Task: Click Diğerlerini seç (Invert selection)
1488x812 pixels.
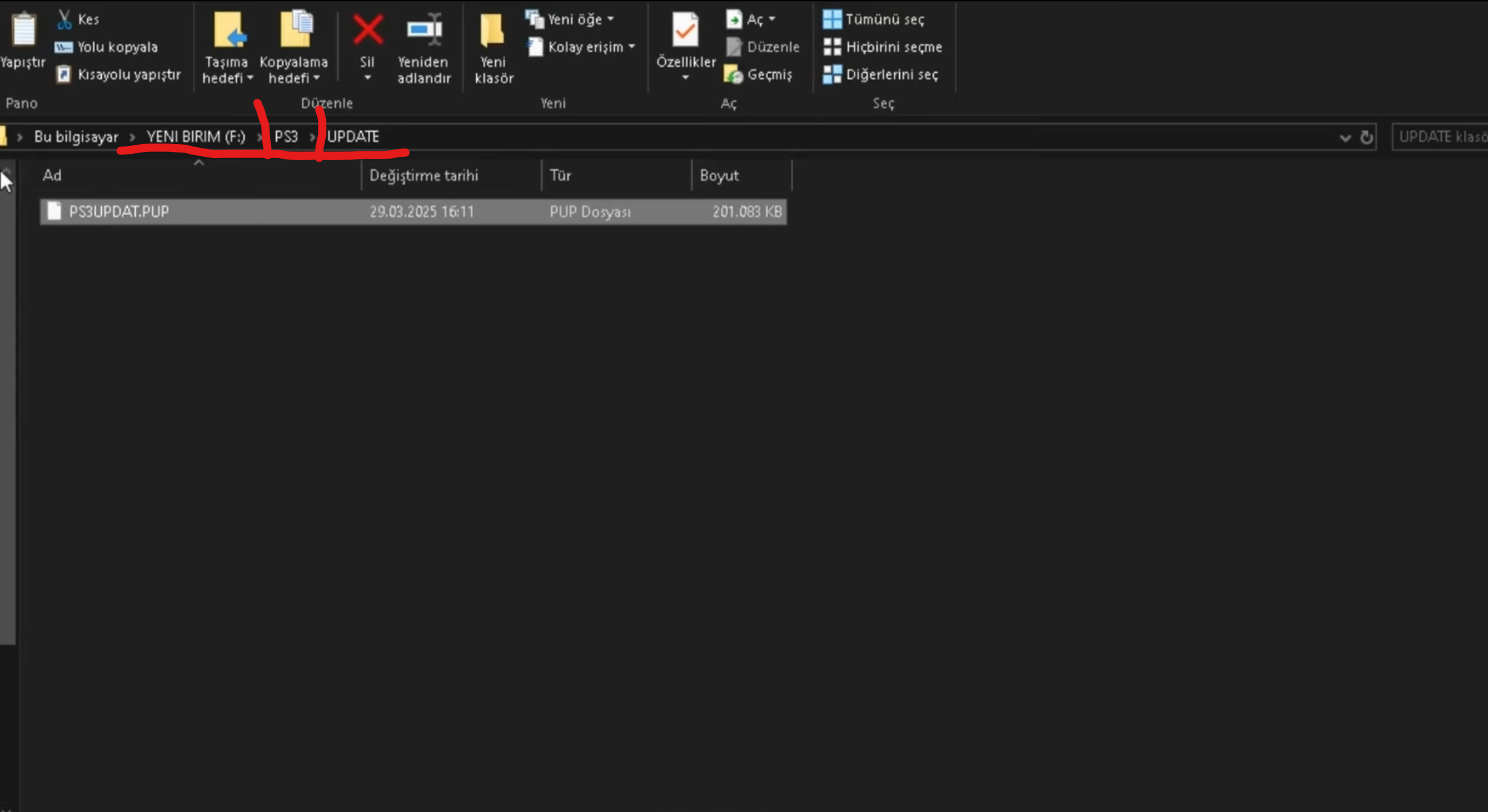Action: click(x=891, y=74)
